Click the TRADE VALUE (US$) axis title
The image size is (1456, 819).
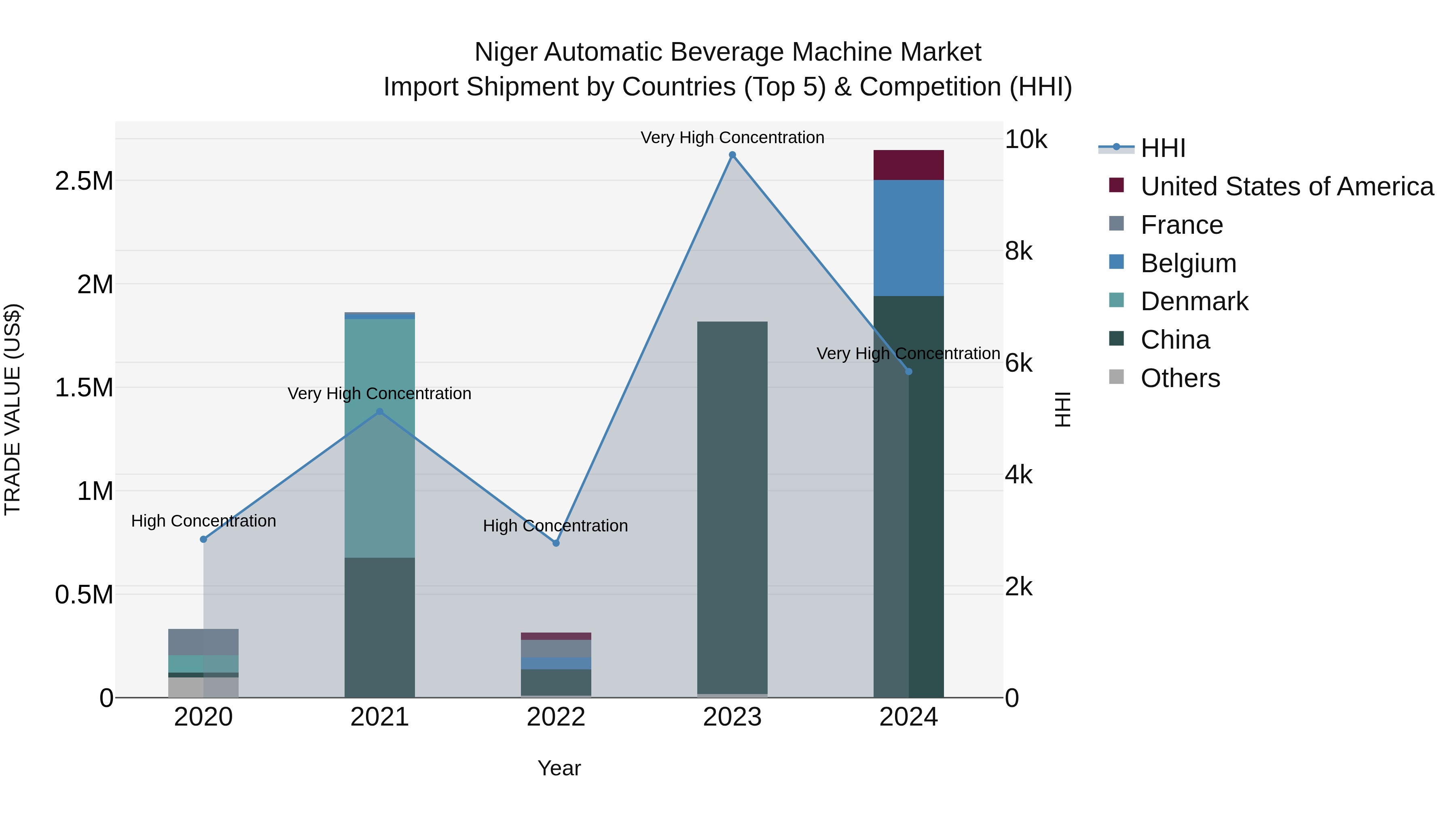(13, 409)
